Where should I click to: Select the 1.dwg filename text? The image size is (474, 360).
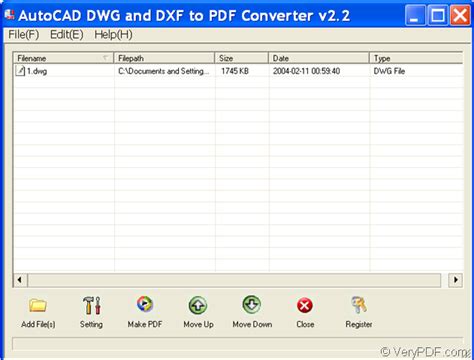point(37,71)
